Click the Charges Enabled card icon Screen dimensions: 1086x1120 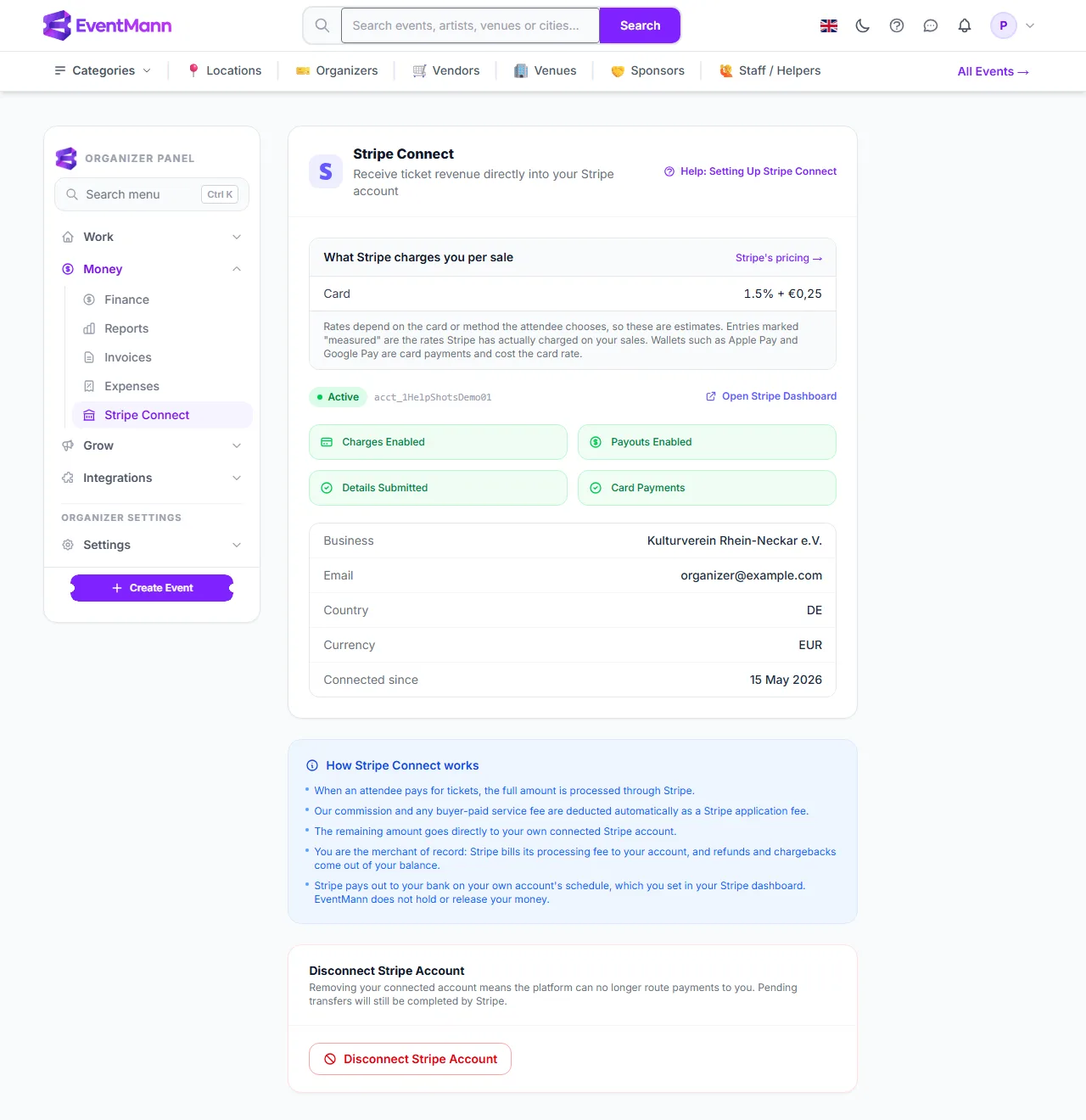[327, 442]
